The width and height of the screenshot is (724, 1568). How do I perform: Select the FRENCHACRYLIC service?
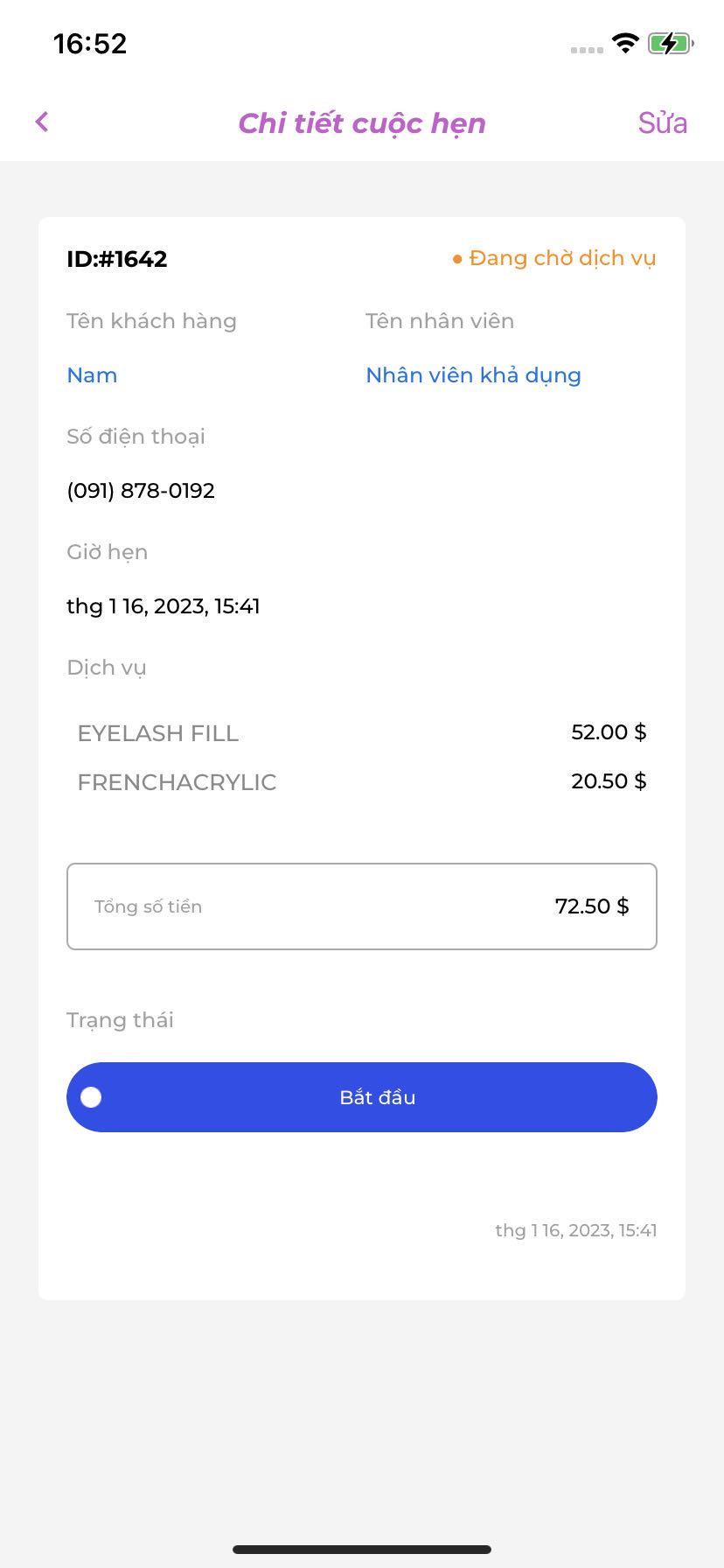click(x=177, y=782)
